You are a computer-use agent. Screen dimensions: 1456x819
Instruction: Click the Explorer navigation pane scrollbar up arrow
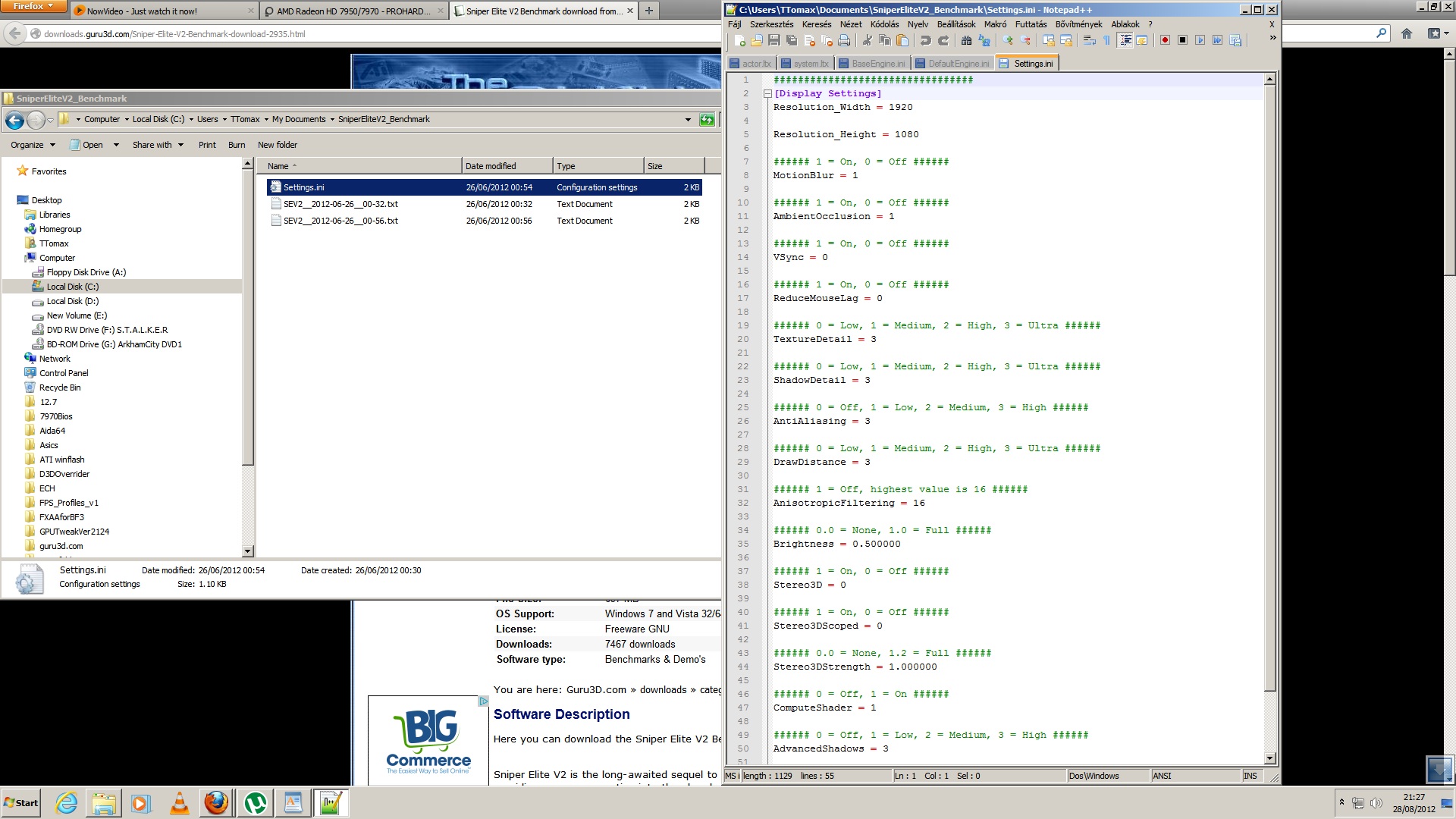coord(247,164)
